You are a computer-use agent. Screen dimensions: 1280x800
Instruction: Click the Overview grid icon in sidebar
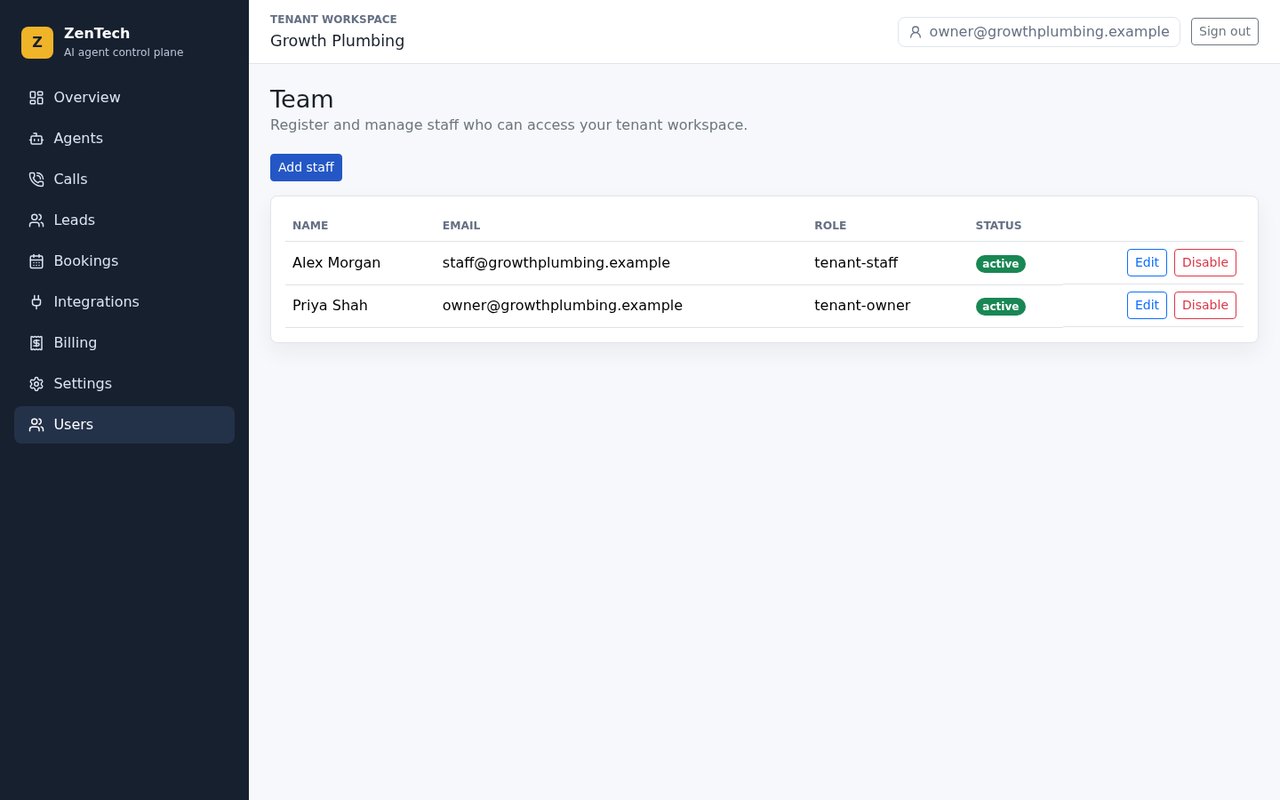pos(36,98)
